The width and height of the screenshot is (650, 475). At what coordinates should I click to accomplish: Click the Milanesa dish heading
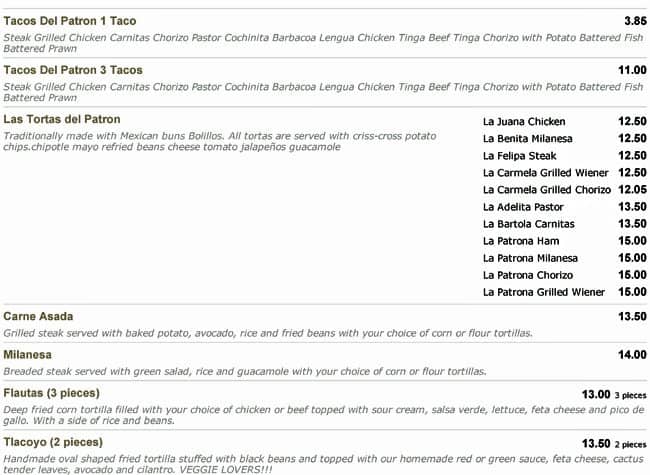click(x=30, y=355)
